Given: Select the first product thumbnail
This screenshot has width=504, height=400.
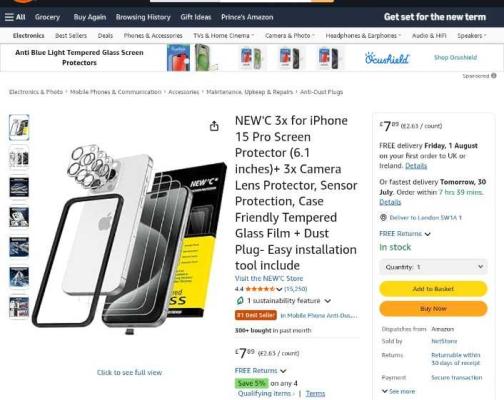Looking at the screenshot, I should click(19, 128).
